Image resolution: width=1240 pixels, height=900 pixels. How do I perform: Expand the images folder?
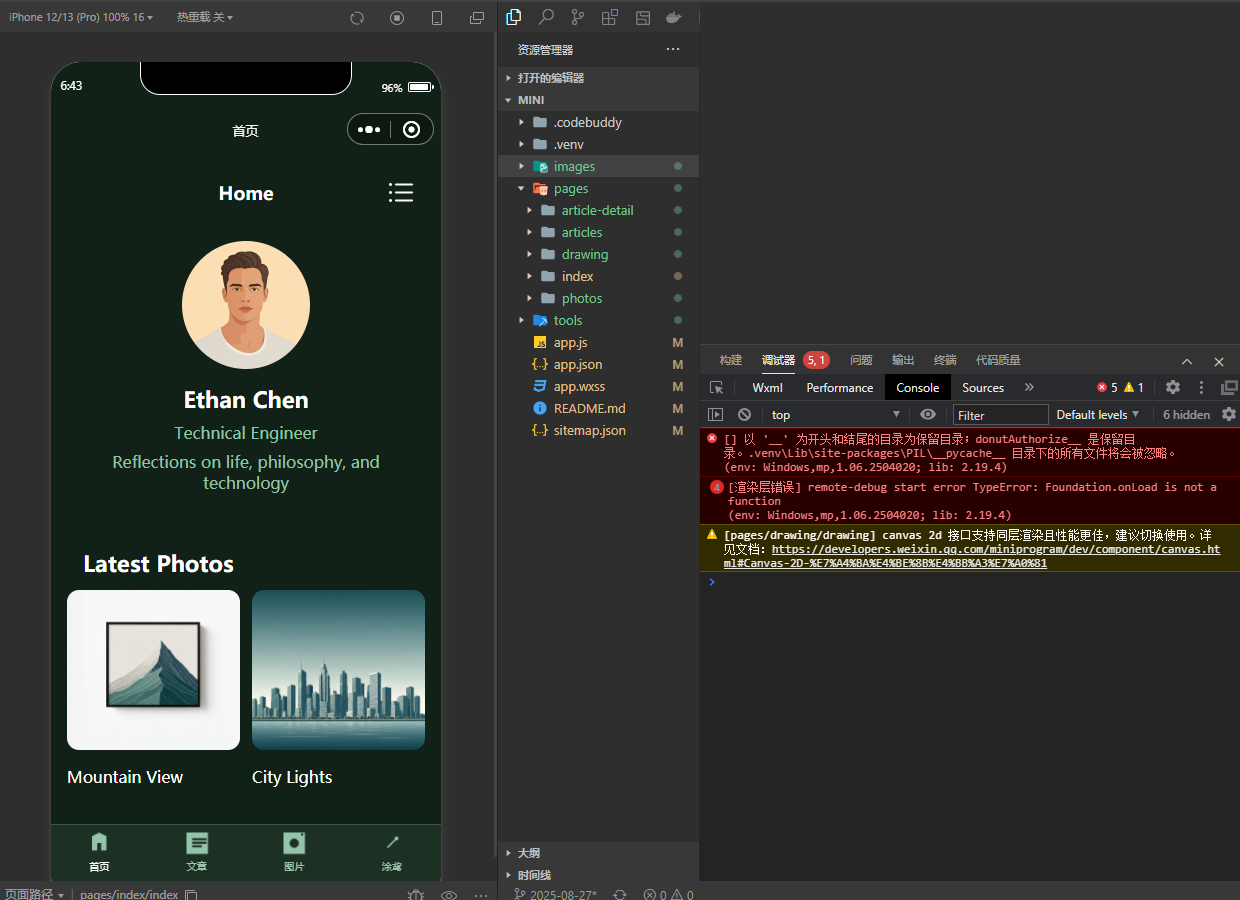(x=598, y=166)
